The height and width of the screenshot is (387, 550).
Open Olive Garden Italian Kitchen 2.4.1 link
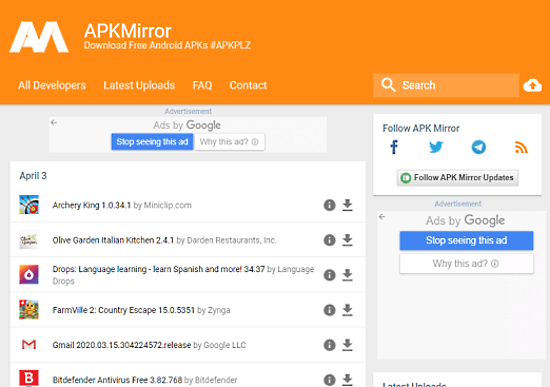(113, 240)
